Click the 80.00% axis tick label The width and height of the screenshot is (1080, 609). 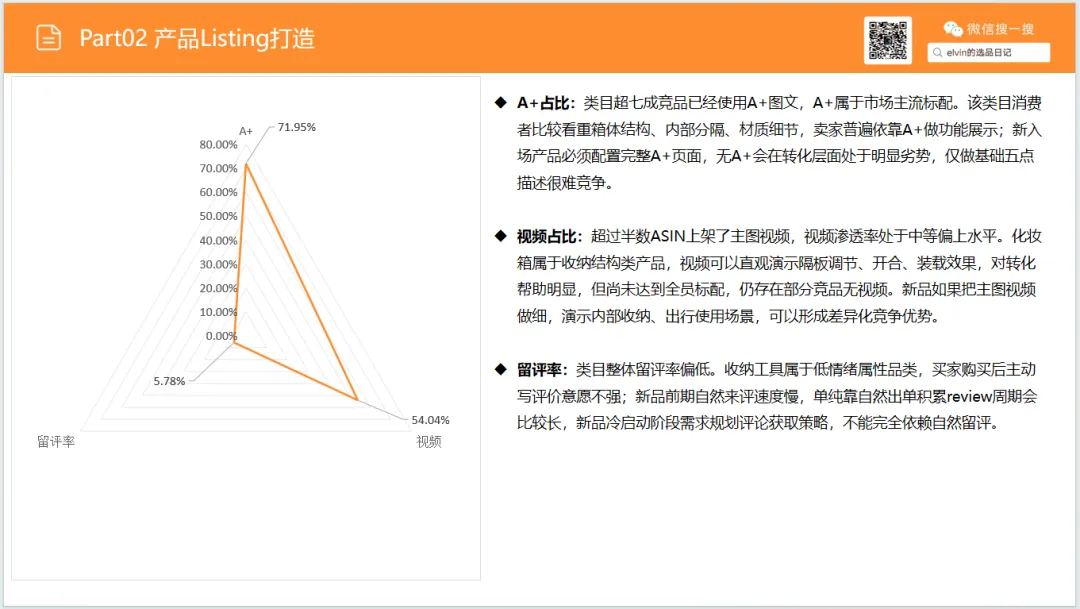pyautogui.click(x=218, y=144)
